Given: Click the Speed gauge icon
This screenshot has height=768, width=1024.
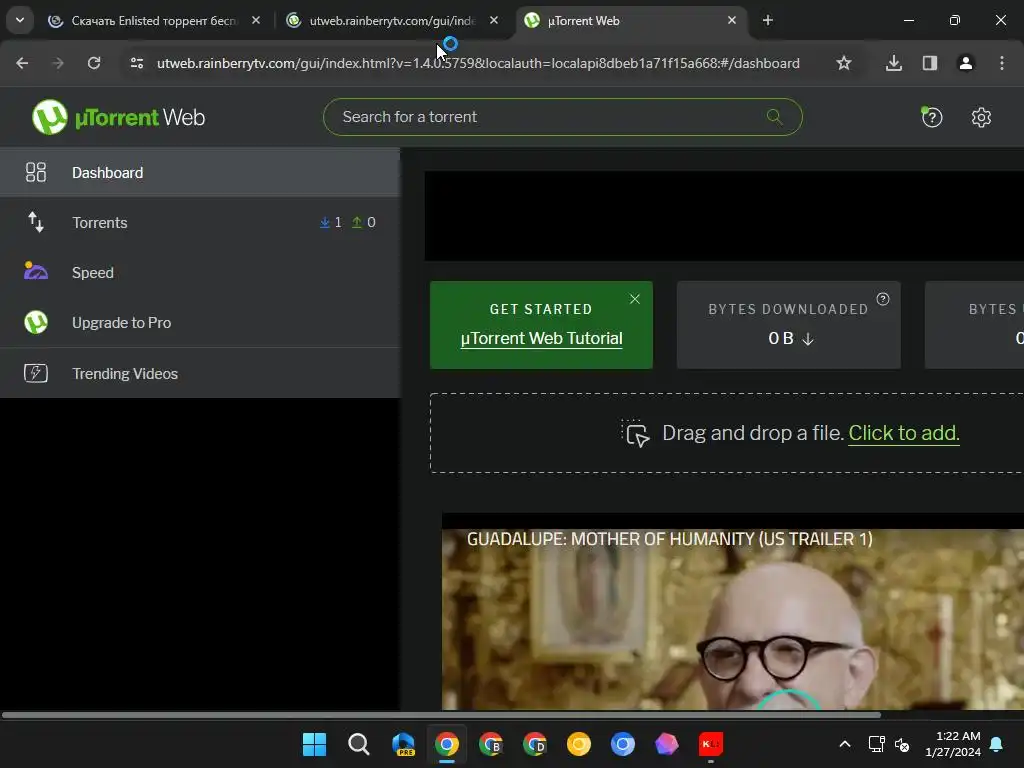Looking at the screenshot, I should pos(36,271).
